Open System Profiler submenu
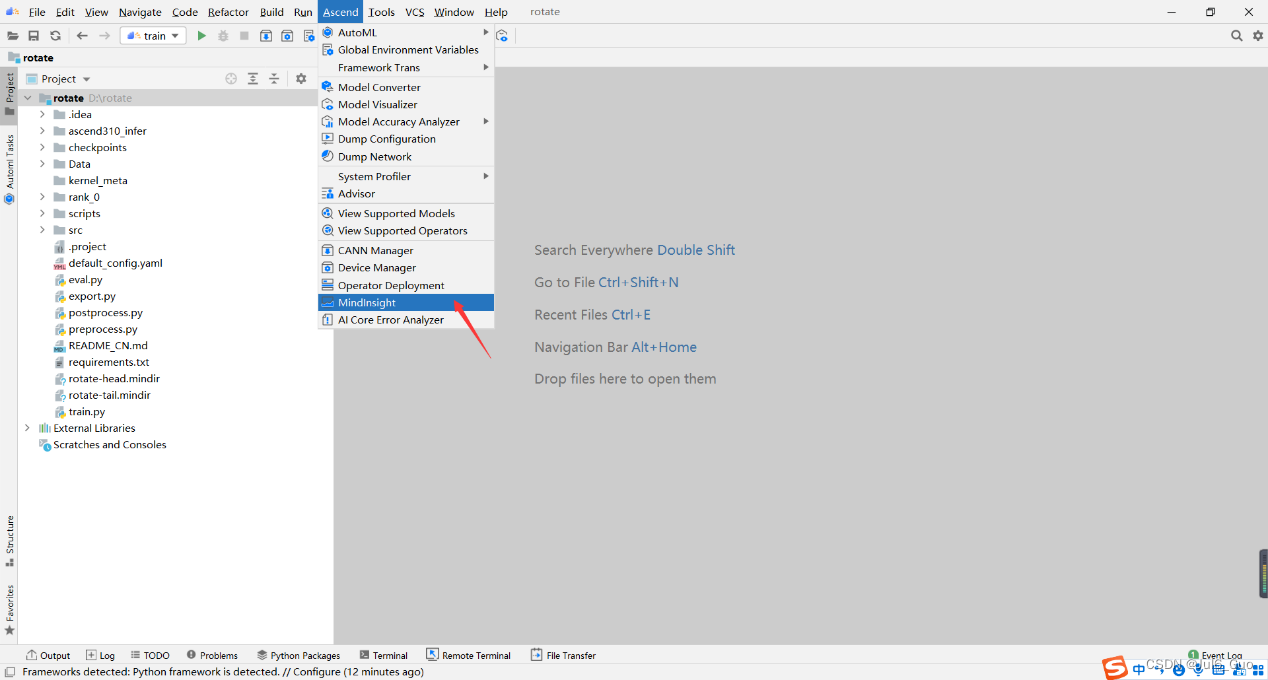 pos(406,176)
